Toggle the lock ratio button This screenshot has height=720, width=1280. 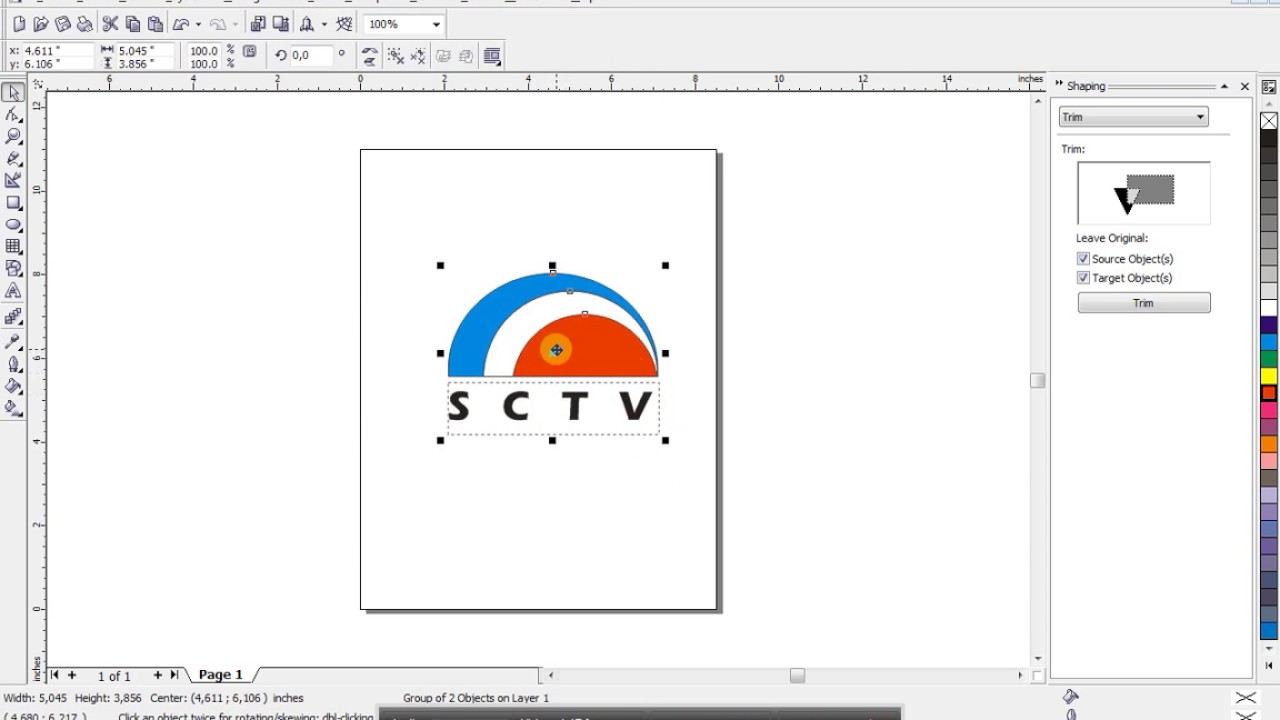[x=250, y=51]
